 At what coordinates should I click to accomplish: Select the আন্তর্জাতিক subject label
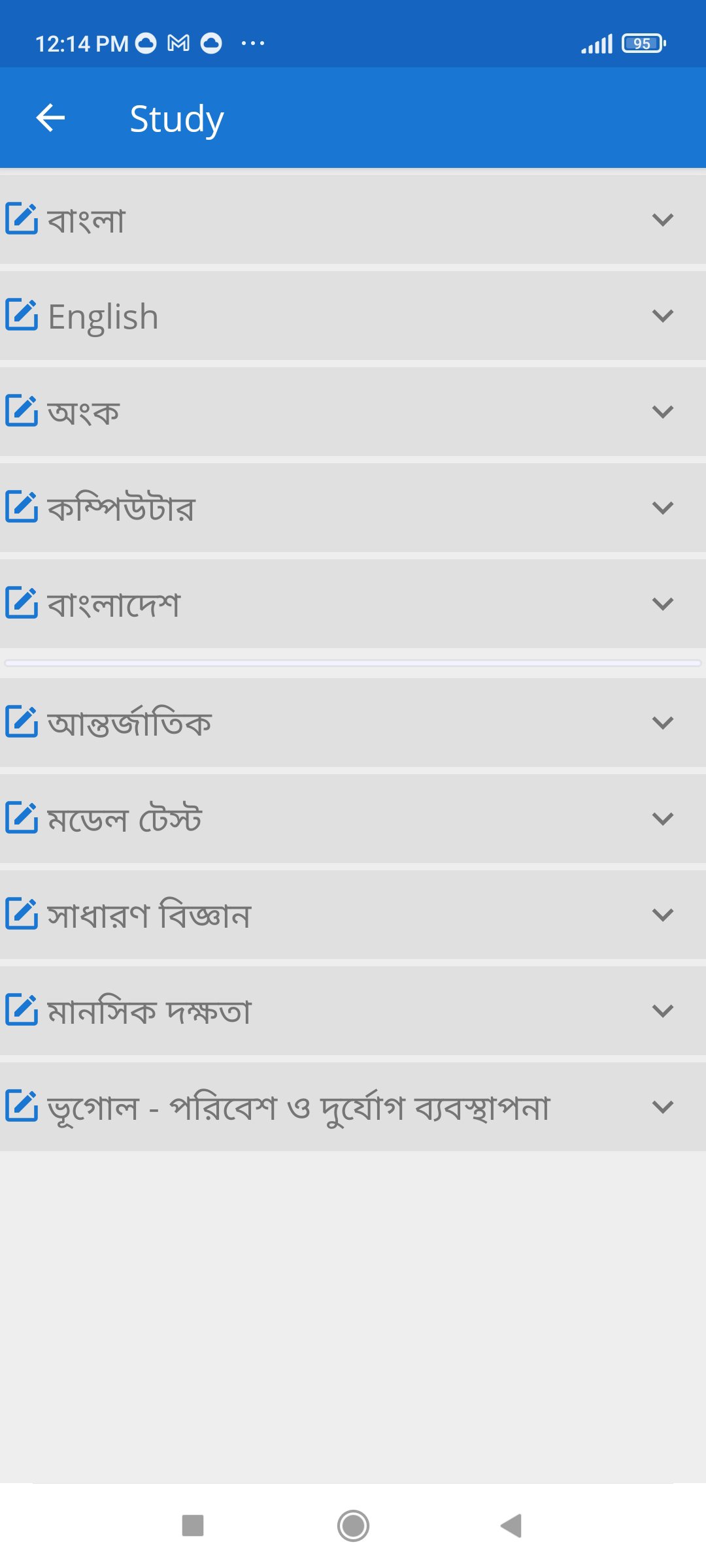(x=129, y=723)
